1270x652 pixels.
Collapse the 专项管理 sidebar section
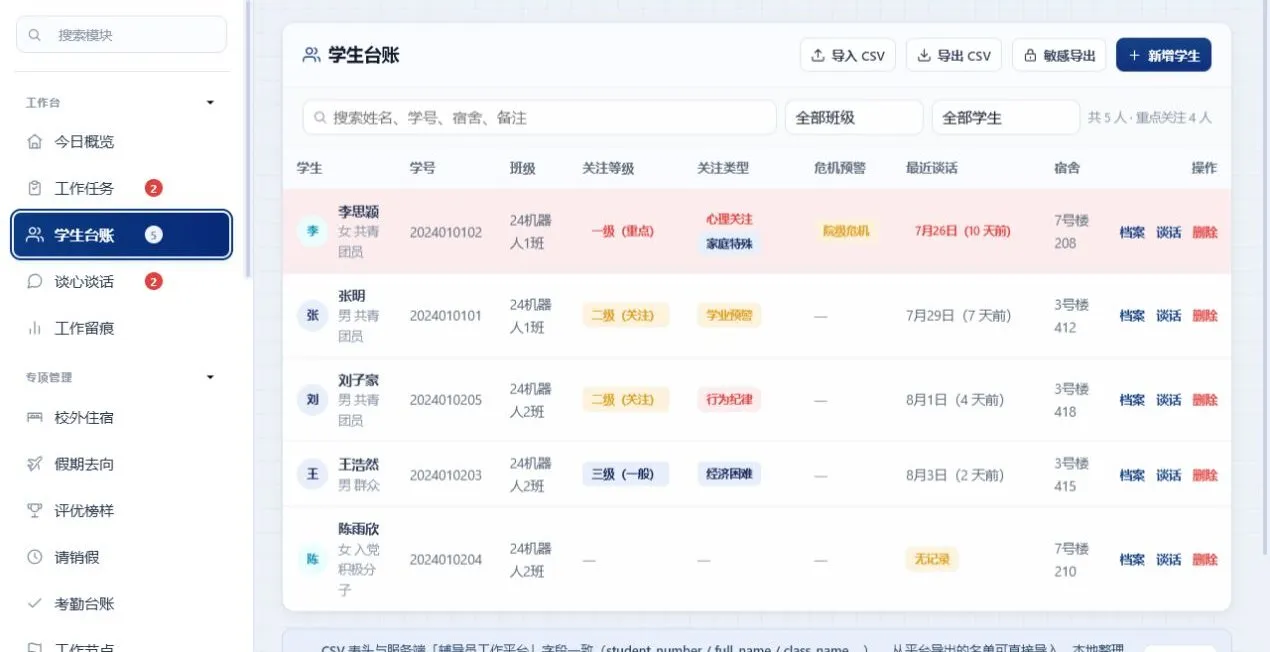tap(210, 377)
